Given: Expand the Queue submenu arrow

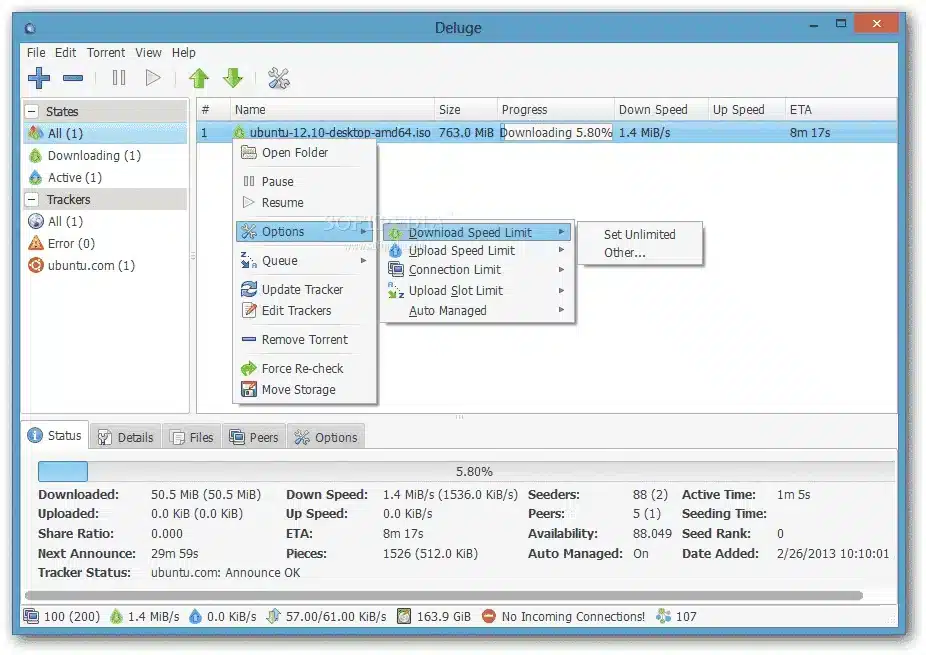Looking at the screenshot, I should [364, 260].
